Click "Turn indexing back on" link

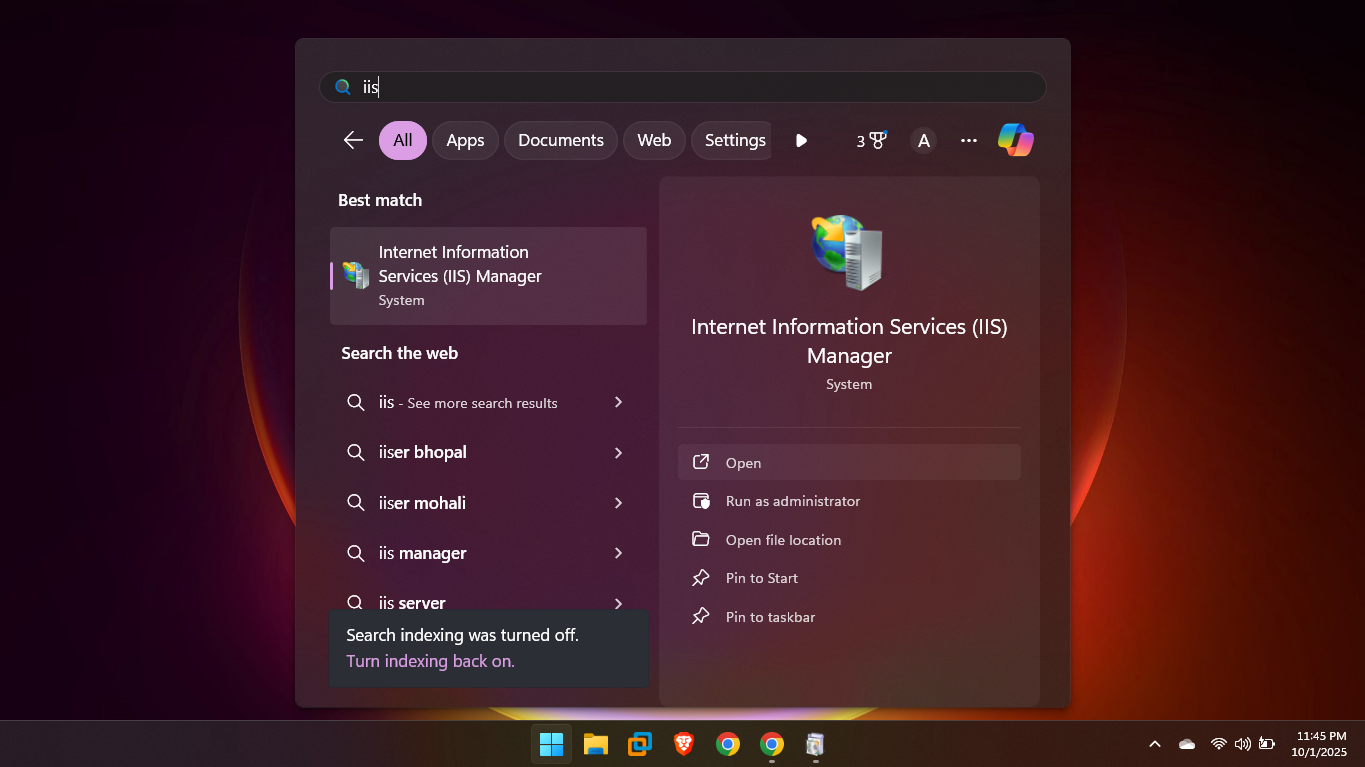(430, 661)
